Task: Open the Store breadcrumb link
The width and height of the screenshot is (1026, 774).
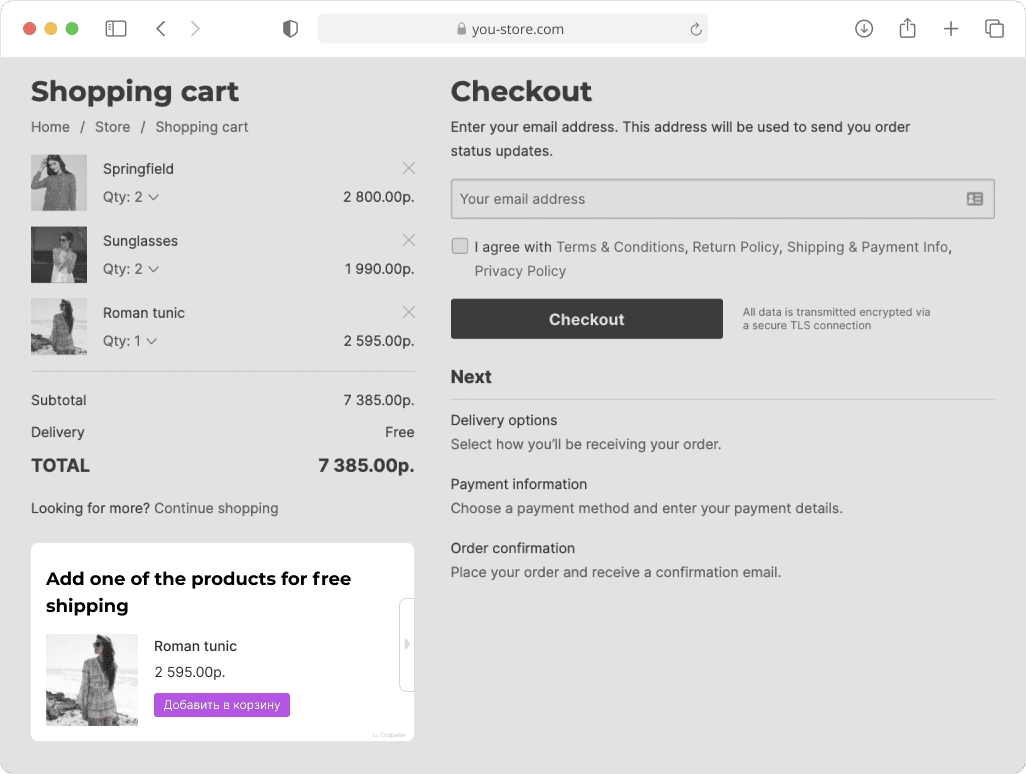Action: [x=112, y=127]
